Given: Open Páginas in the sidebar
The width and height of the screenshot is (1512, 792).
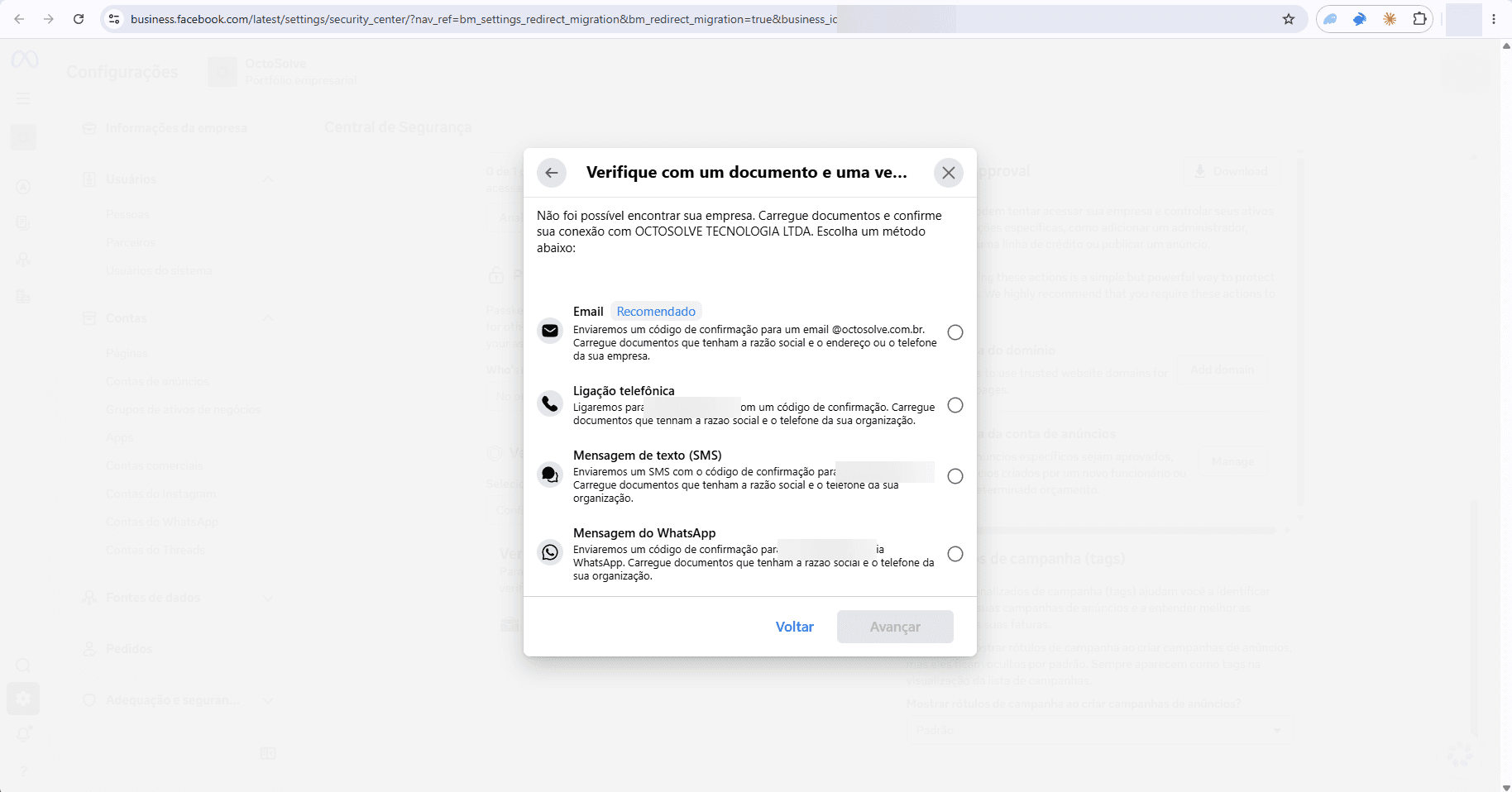Looking at the screenshot, I should tap(127, 353).
